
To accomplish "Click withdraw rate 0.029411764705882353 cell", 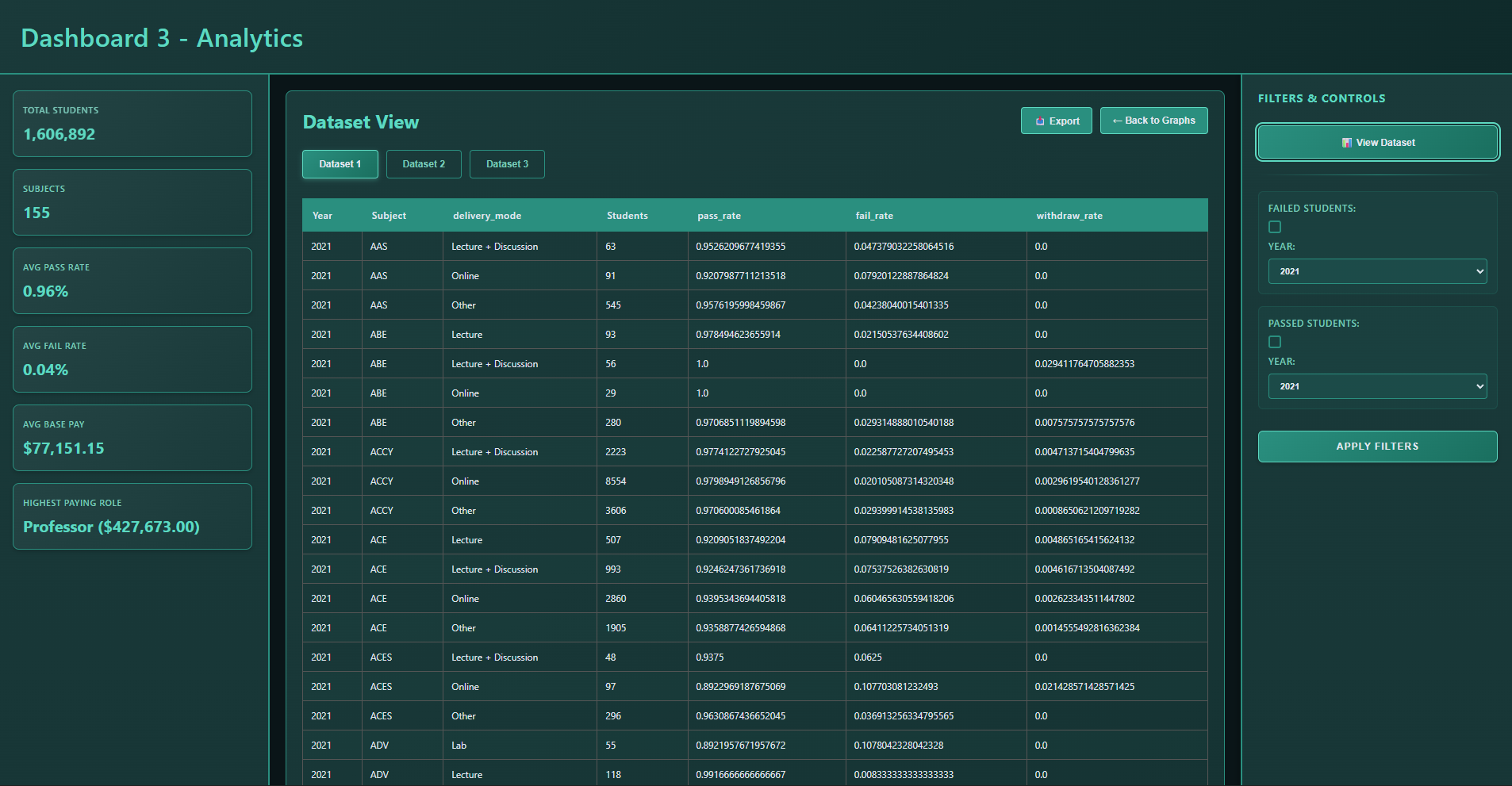I will point(1117,364).
